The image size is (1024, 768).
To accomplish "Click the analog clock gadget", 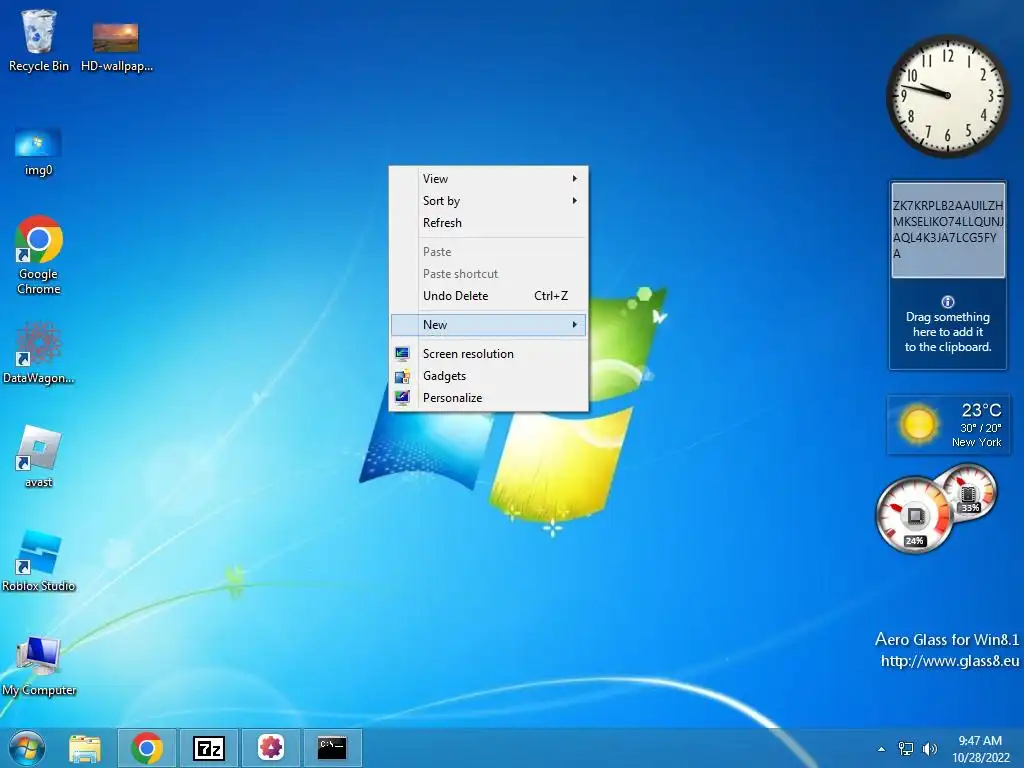I will pyautogui.click(x=948, y=95).
